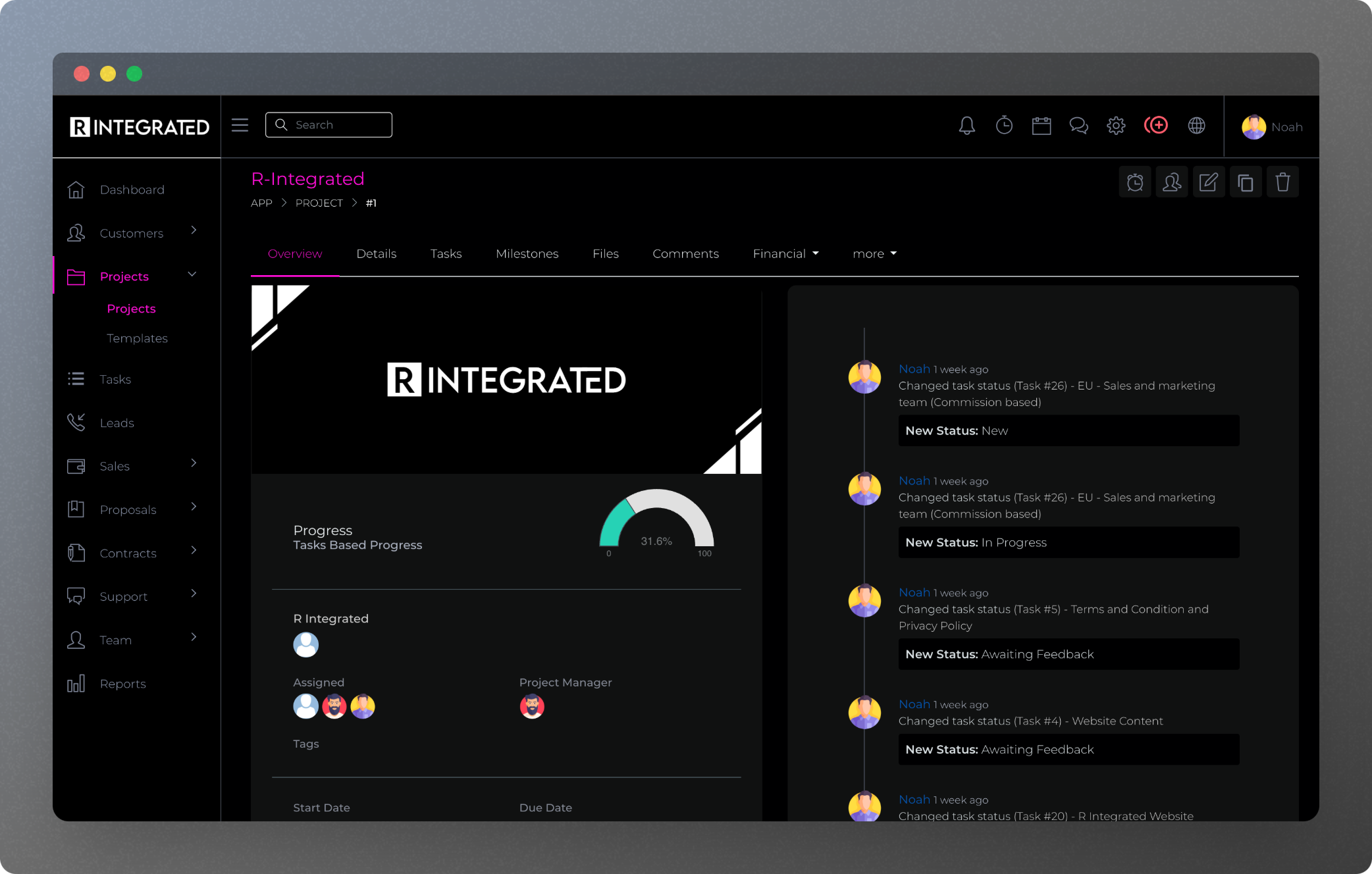
Task: Switch to the Details tab
Action: [376, 253]
